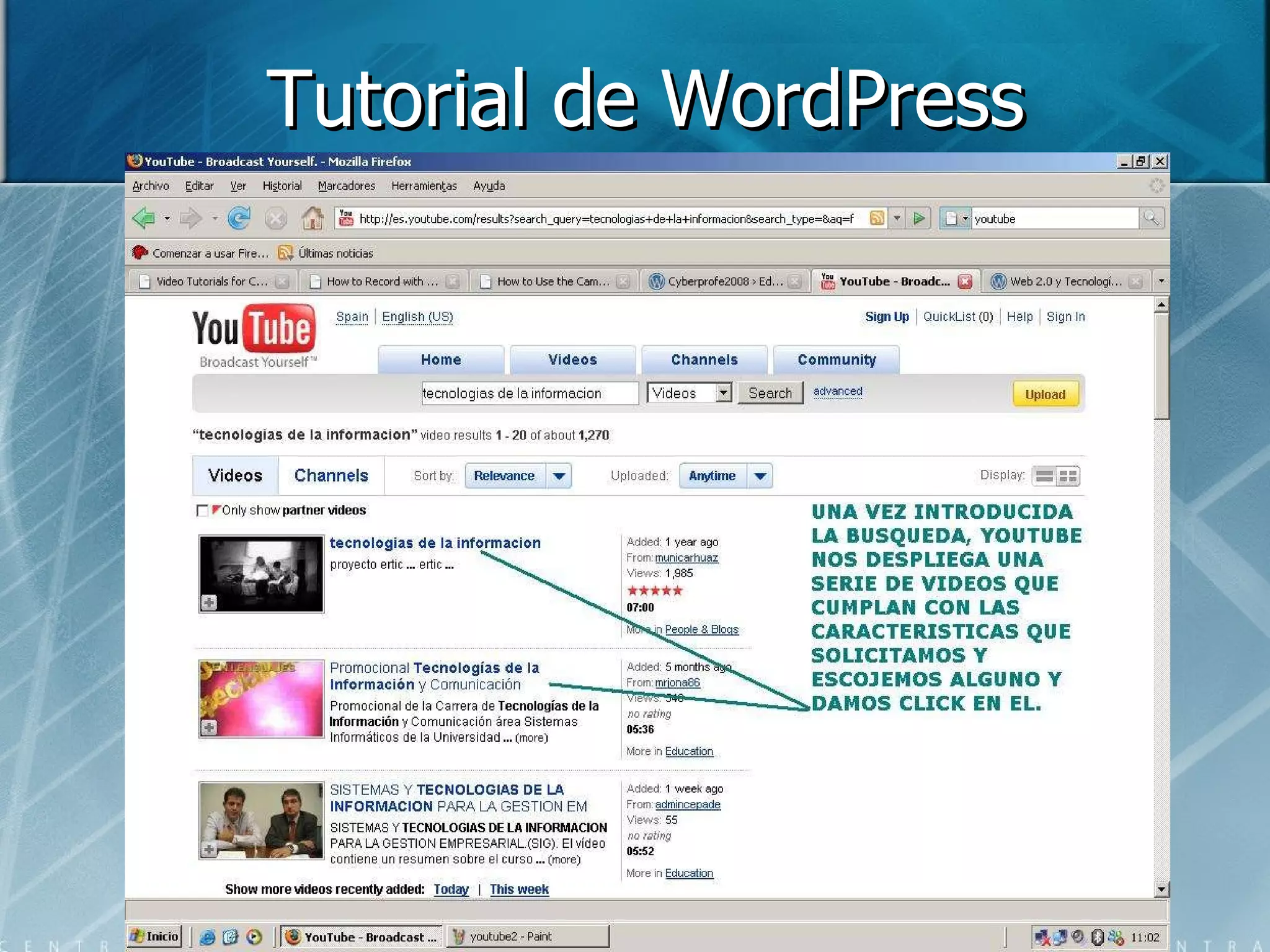
Task: Close the YouTube - Broadc... tab
Action: (x=965, y=281)
